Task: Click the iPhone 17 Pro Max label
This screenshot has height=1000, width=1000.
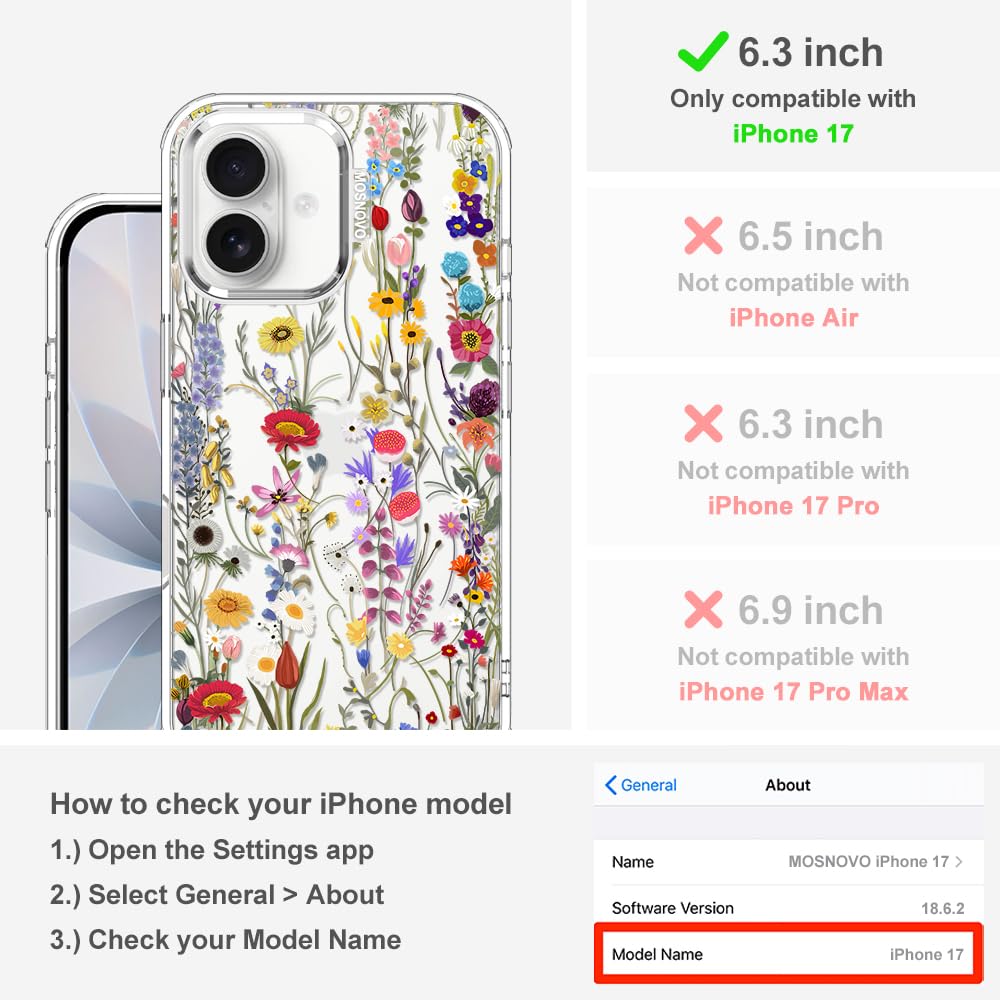Action: [793, 692]
